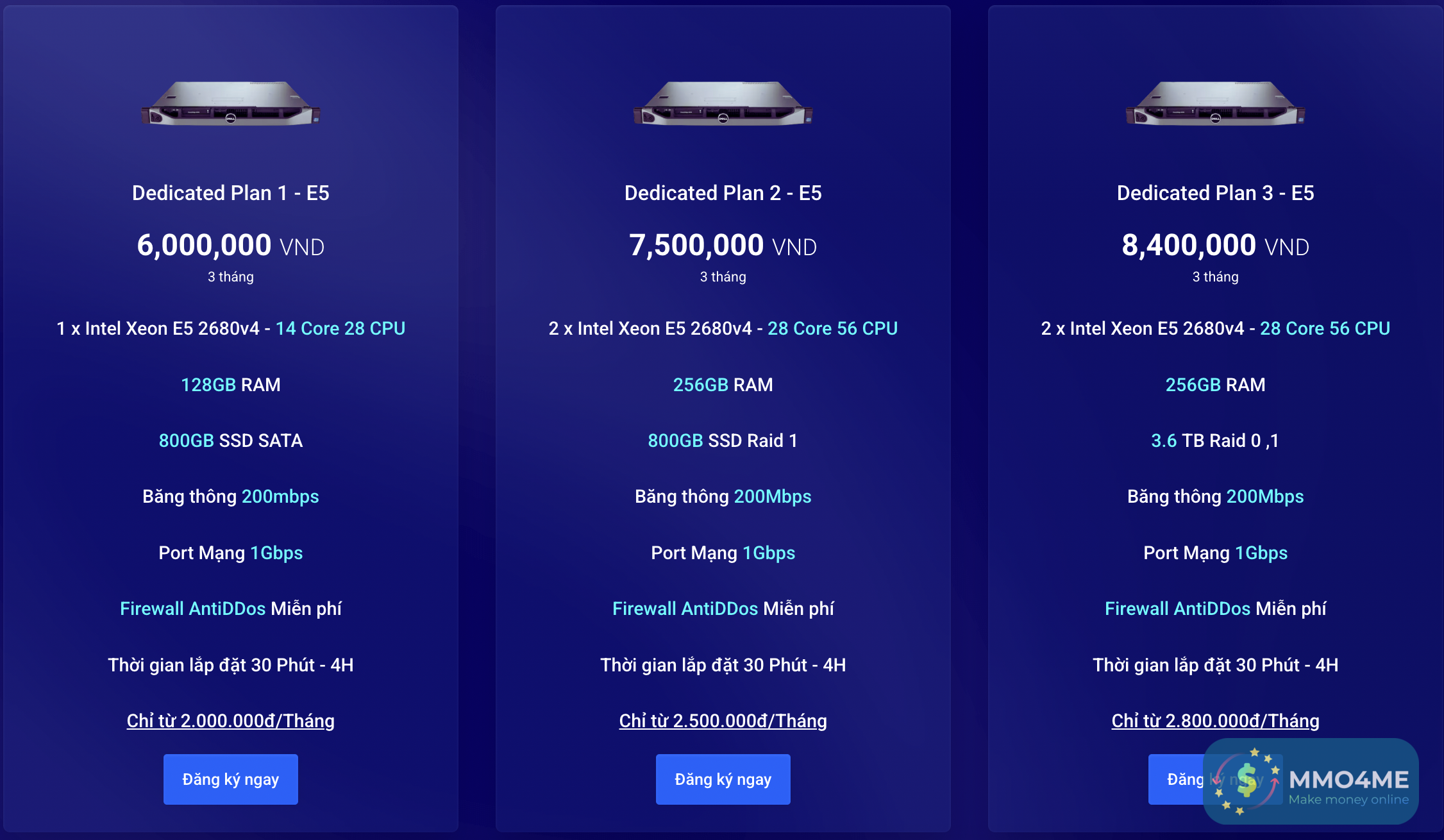This screenshot has width=1444, height=840.
Task: Click the Dedicated Plan 2 server image
Action: [723, 103]
